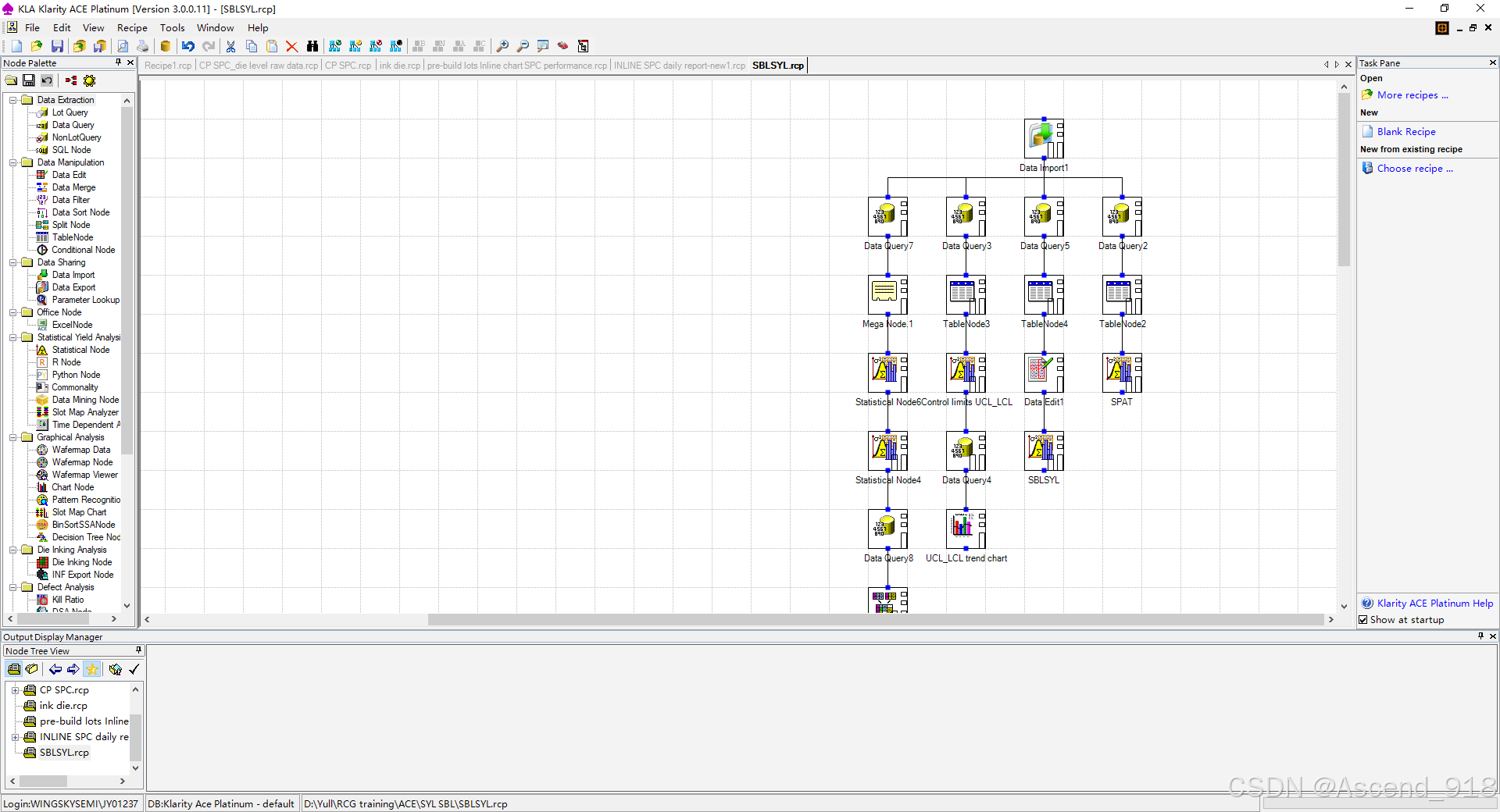Select the Data Edit1 node icon

(1044, 373)
